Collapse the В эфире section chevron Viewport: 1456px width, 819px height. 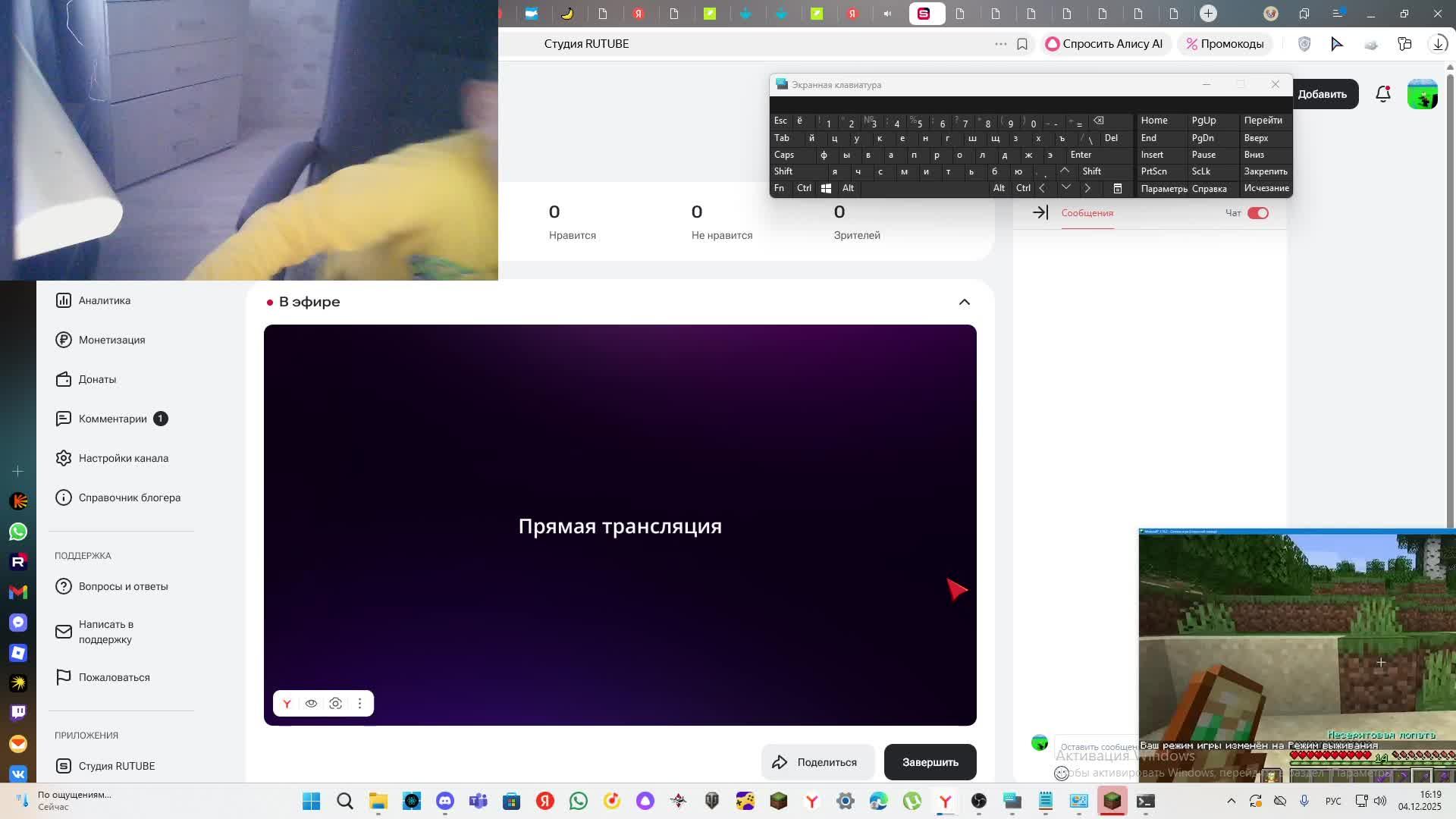tap(964, 302)
